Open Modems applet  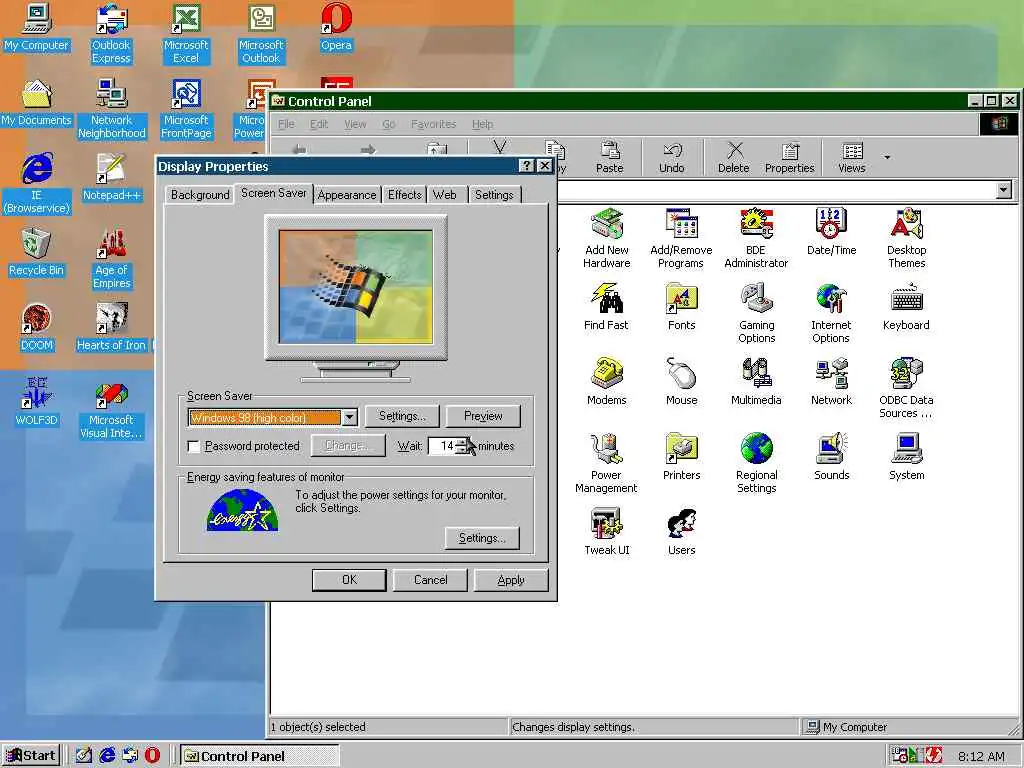coord(607,381)
